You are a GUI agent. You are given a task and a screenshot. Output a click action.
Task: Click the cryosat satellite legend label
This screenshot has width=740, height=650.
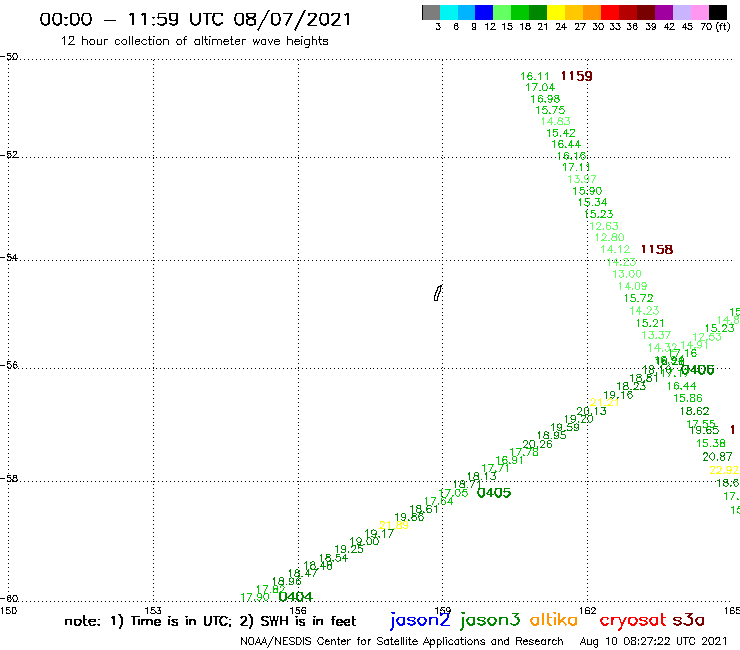point(633,621)
